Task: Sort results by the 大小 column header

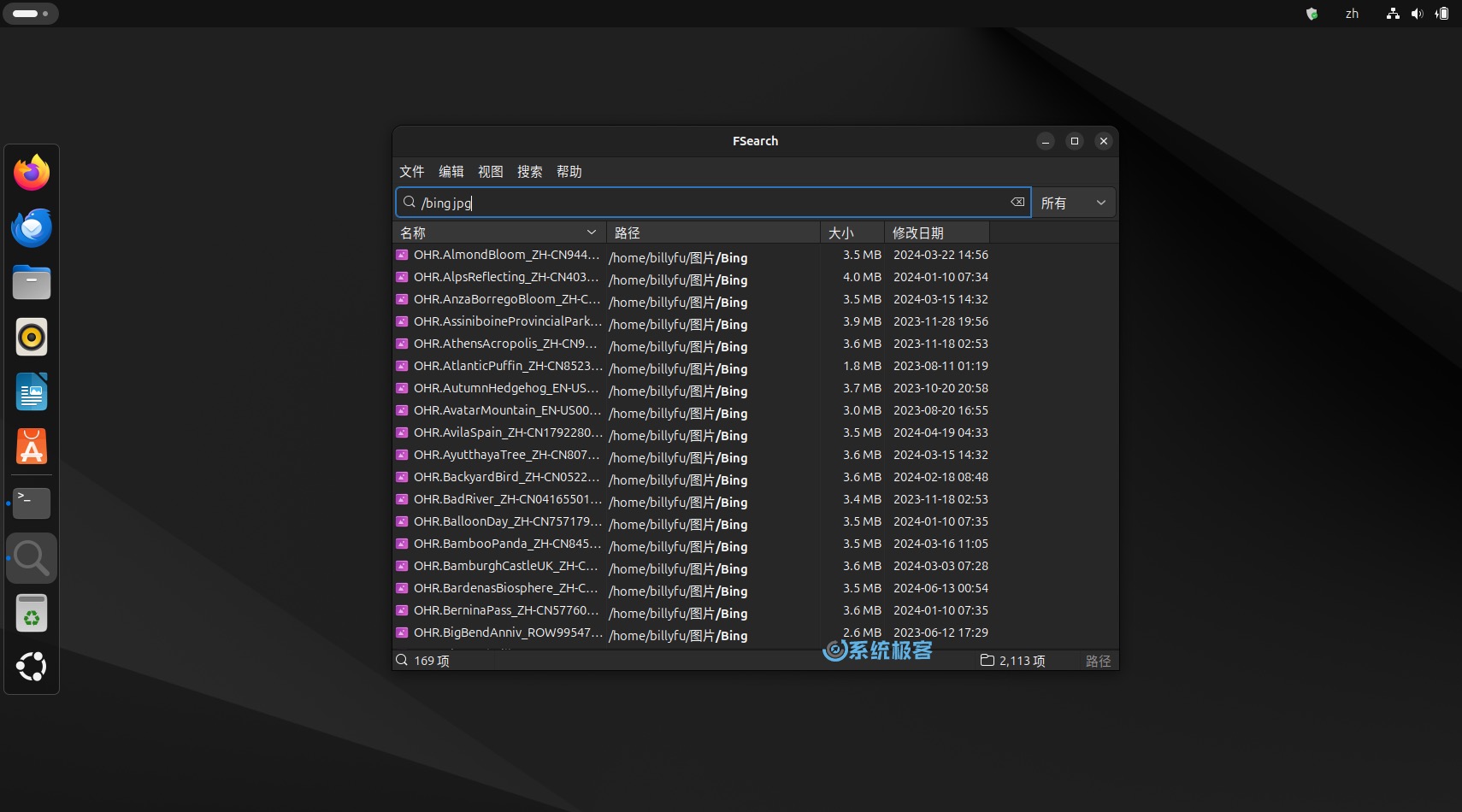Action: [852, 232]
